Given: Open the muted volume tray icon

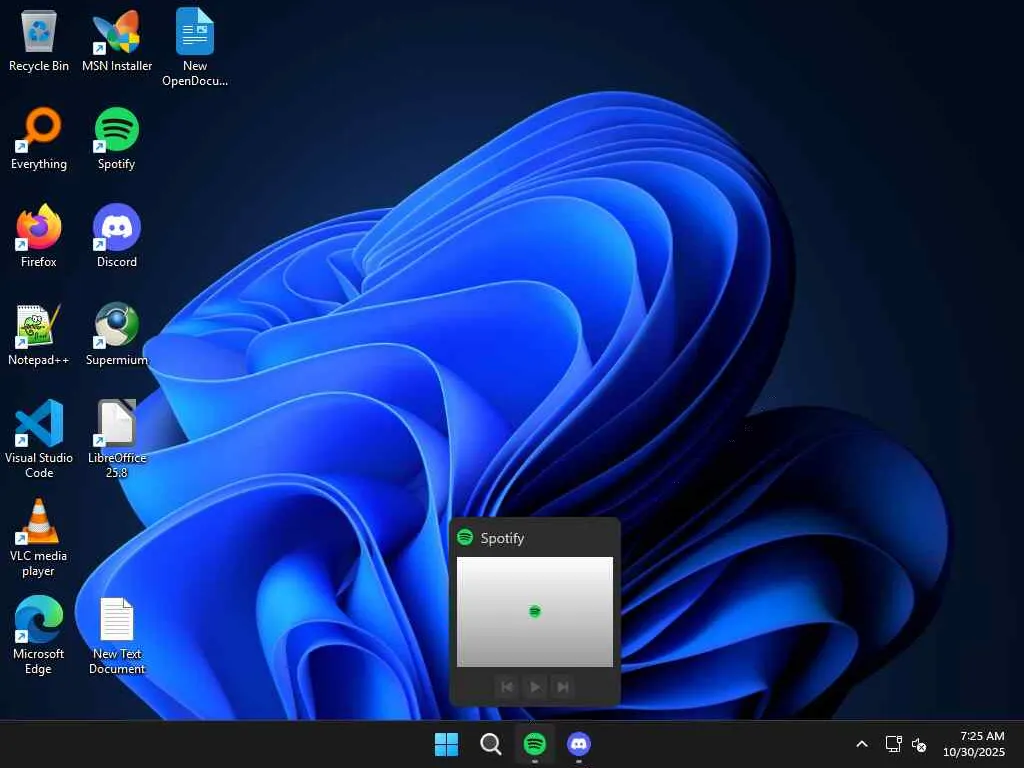Looking at the screenshot, I should [x=919, y=744].
